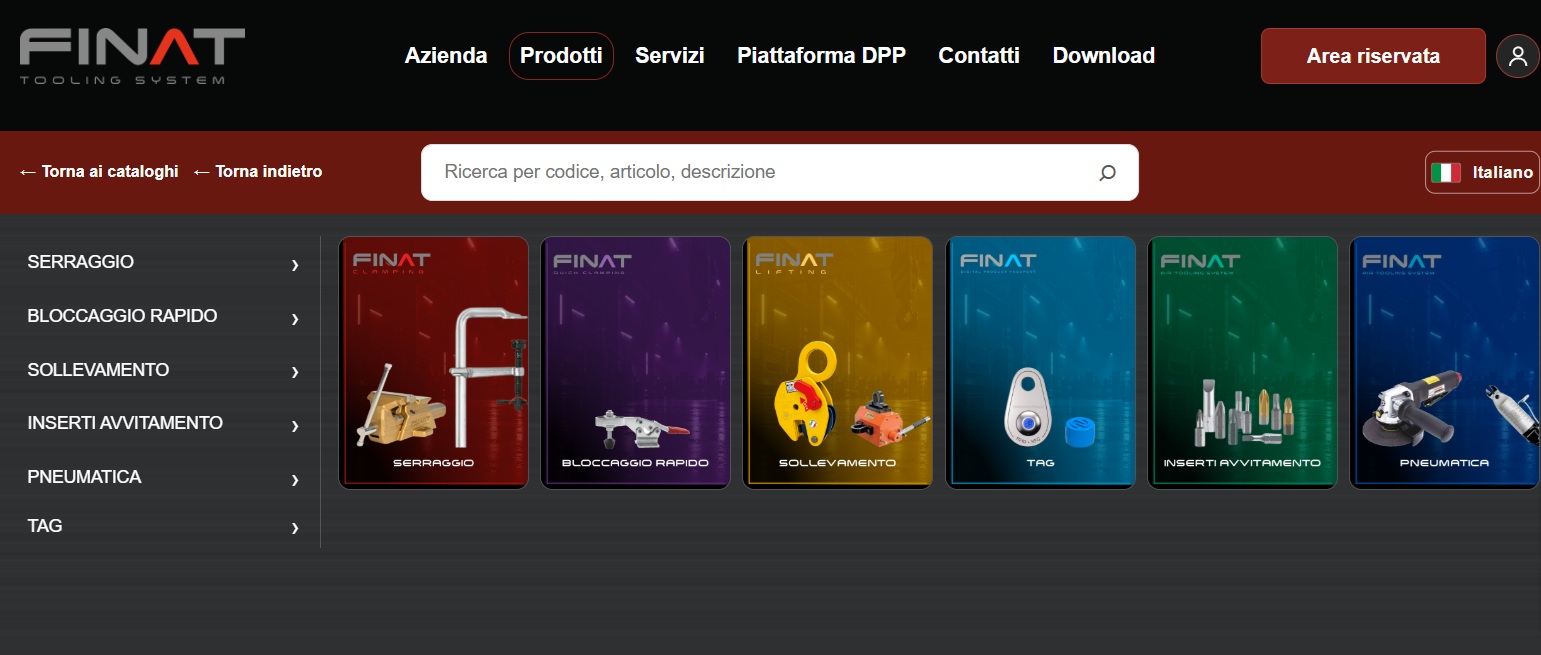Expand the SOLLEVAMENTO chevron
Image resolution: width=1541 pixels, height=655 pixels.
coord(295,372)
